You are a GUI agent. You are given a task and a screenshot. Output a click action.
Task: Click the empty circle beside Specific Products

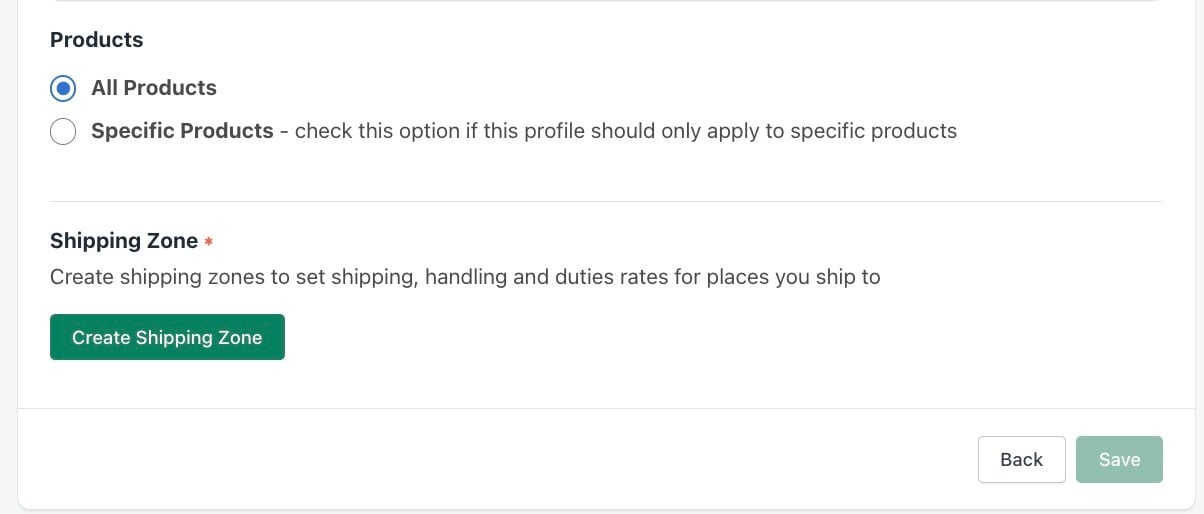pyautogui.click(x=63, y=131)
